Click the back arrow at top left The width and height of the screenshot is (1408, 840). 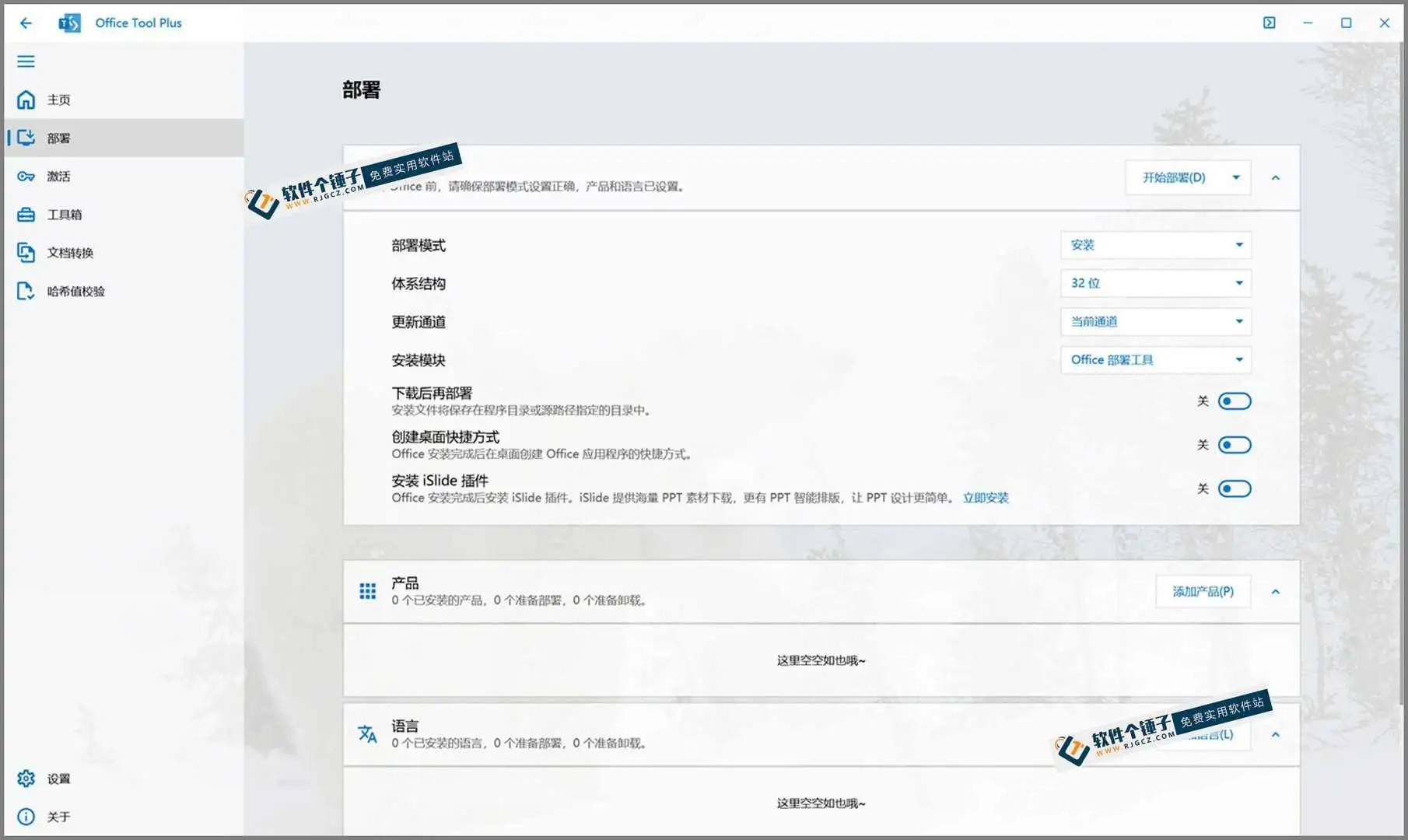[26, 23]
